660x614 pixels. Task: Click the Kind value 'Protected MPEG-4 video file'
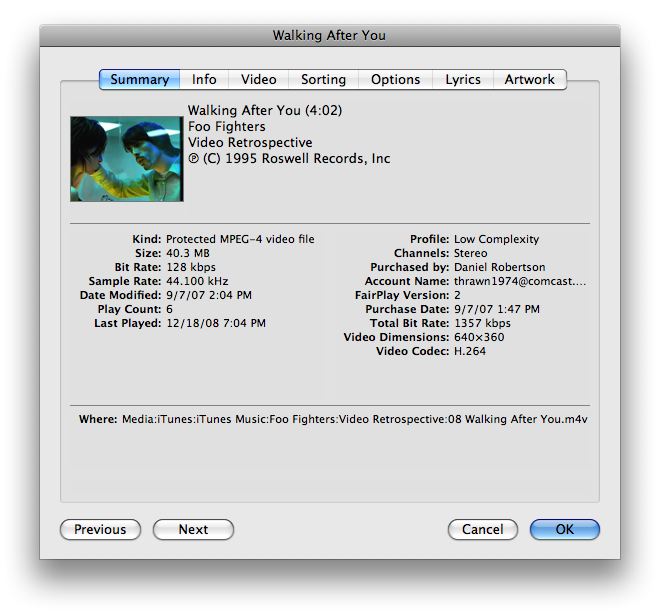(x=240, y=239)
